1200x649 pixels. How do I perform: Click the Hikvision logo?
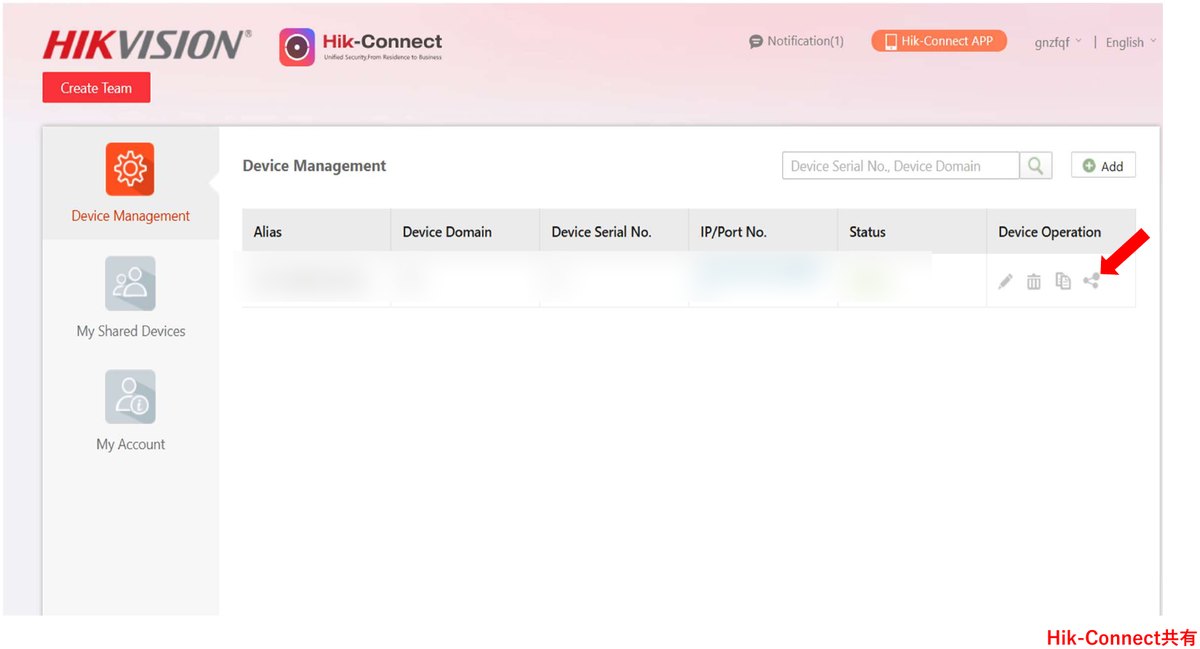[146, 45]
